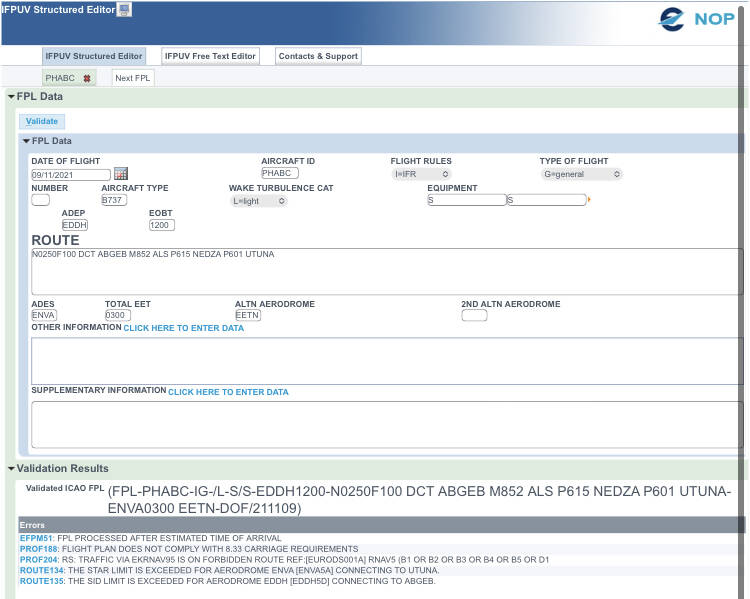
Task: Select the Next FPL tab
Action: [x=132, y=78]
